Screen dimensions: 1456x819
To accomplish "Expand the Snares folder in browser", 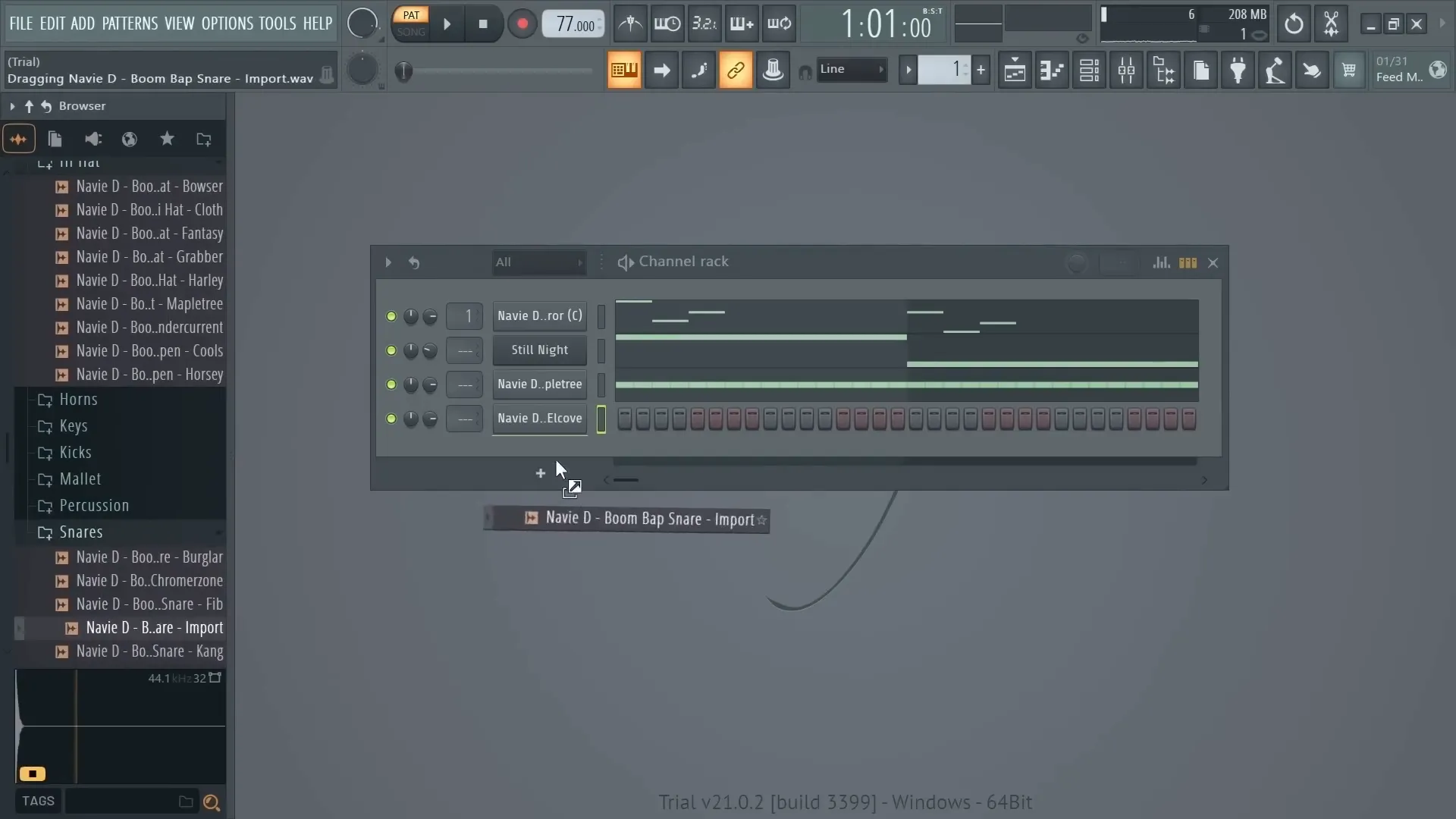I will (x=80, y=531).
